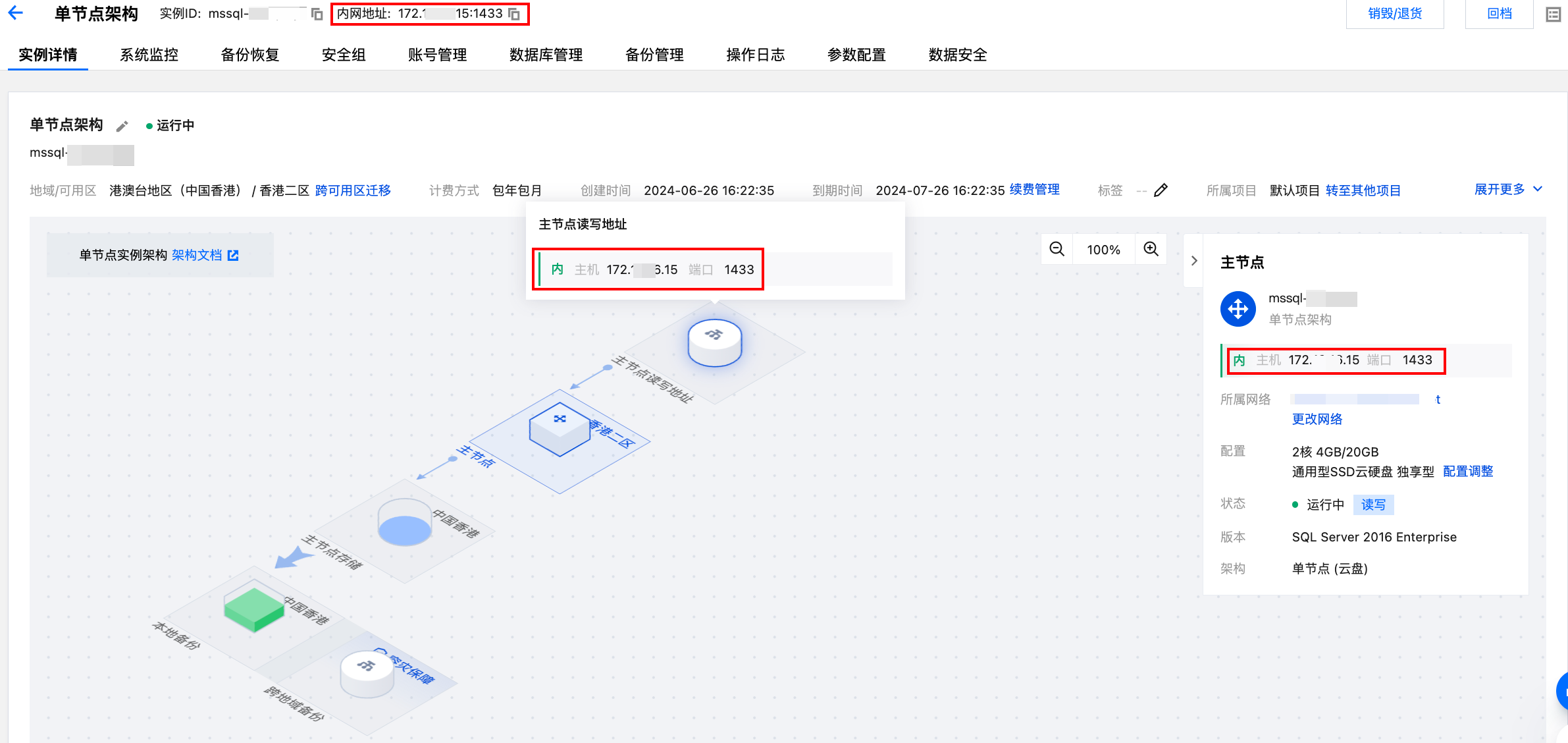Viewport: 1568px width, 743px height.
Task: Copy the intranet address
Action: [514, 14]
